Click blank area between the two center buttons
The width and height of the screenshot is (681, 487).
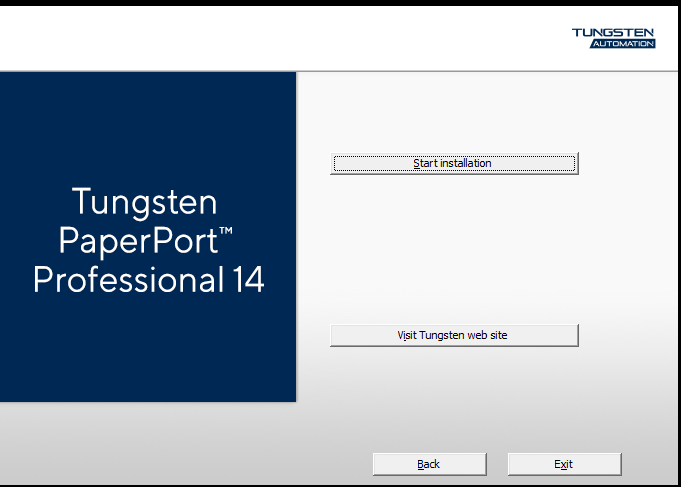(x=453, y=250)
